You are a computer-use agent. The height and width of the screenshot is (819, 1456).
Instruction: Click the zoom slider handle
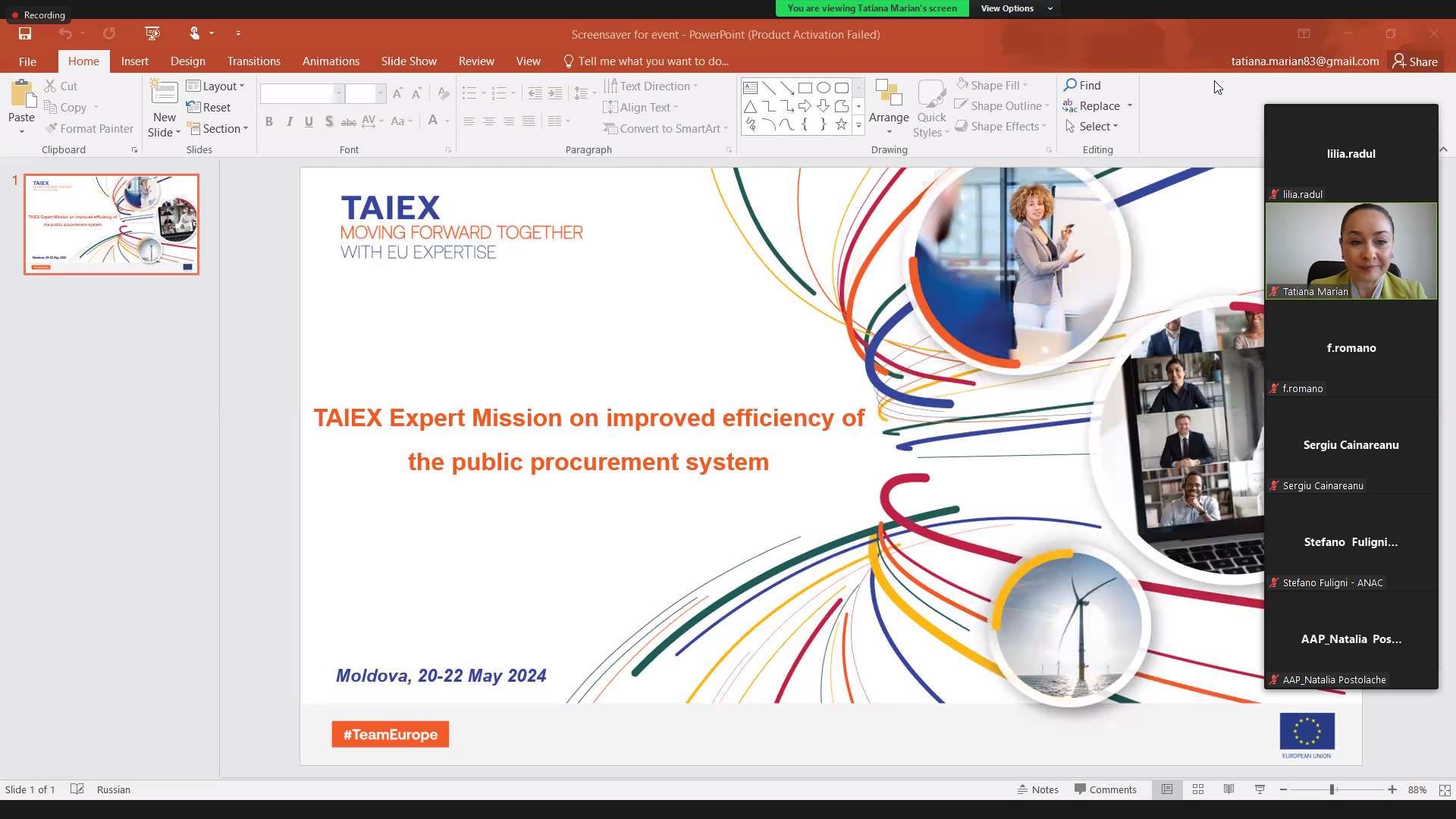(1332, 789)
